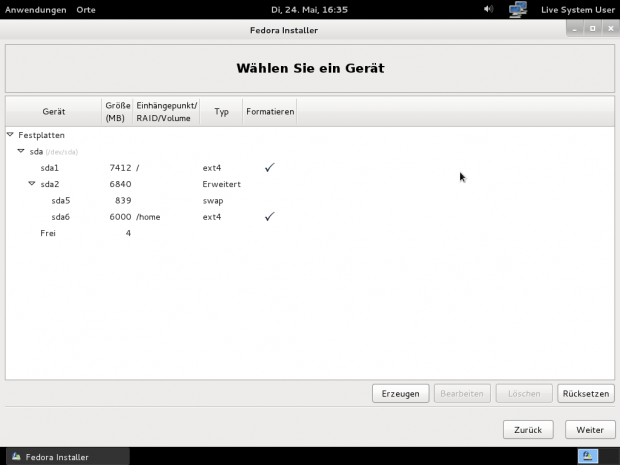
Task: Click the date and time clock
Action: 309,9
